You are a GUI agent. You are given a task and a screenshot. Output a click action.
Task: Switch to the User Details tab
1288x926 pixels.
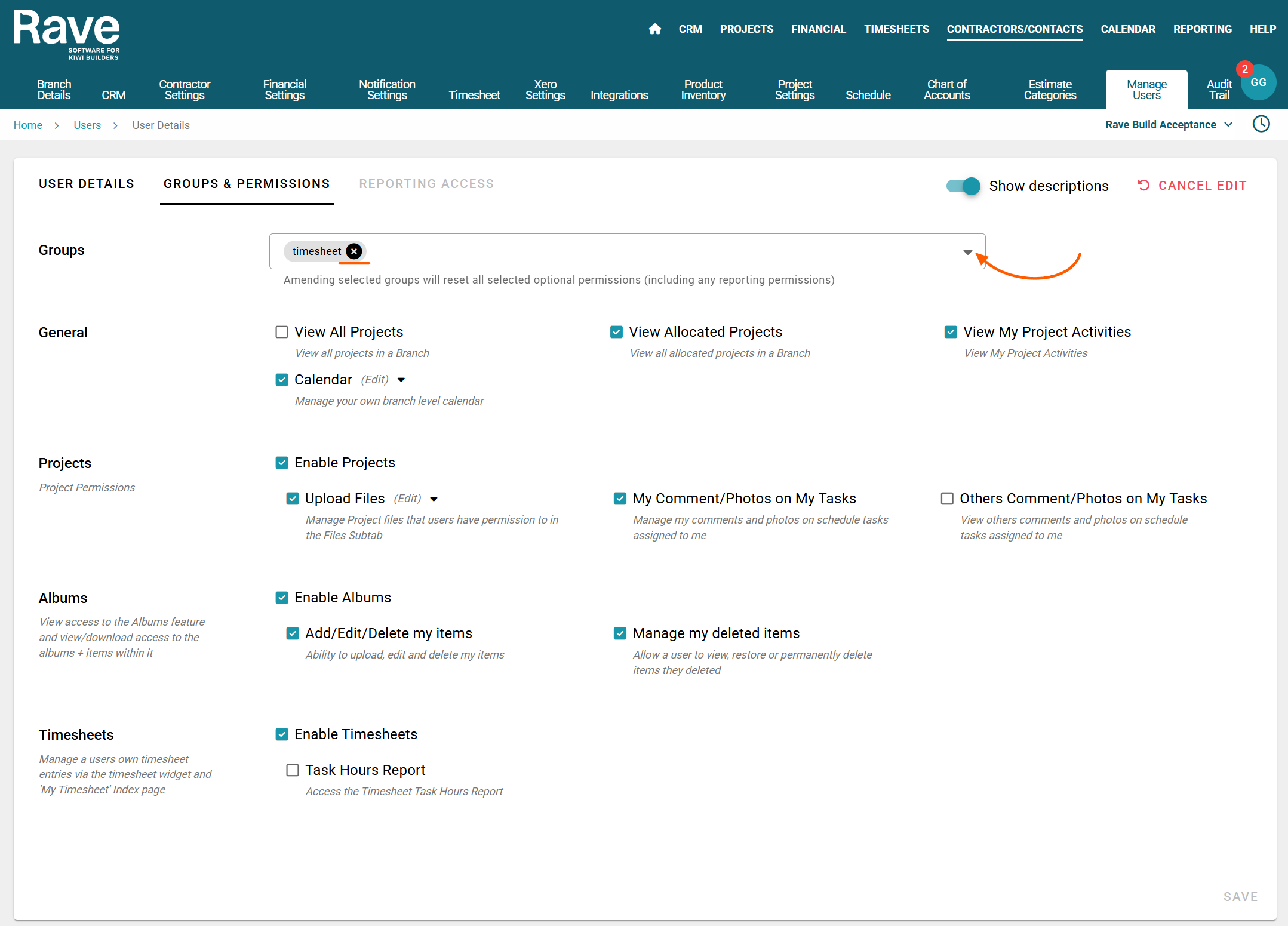tap(87, 184)
